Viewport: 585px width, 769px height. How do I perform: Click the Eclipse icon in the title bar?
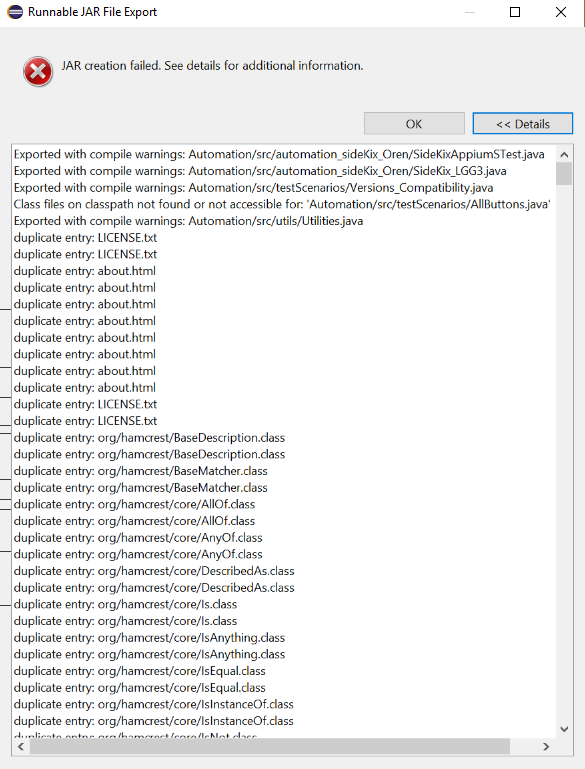[15, 12]
